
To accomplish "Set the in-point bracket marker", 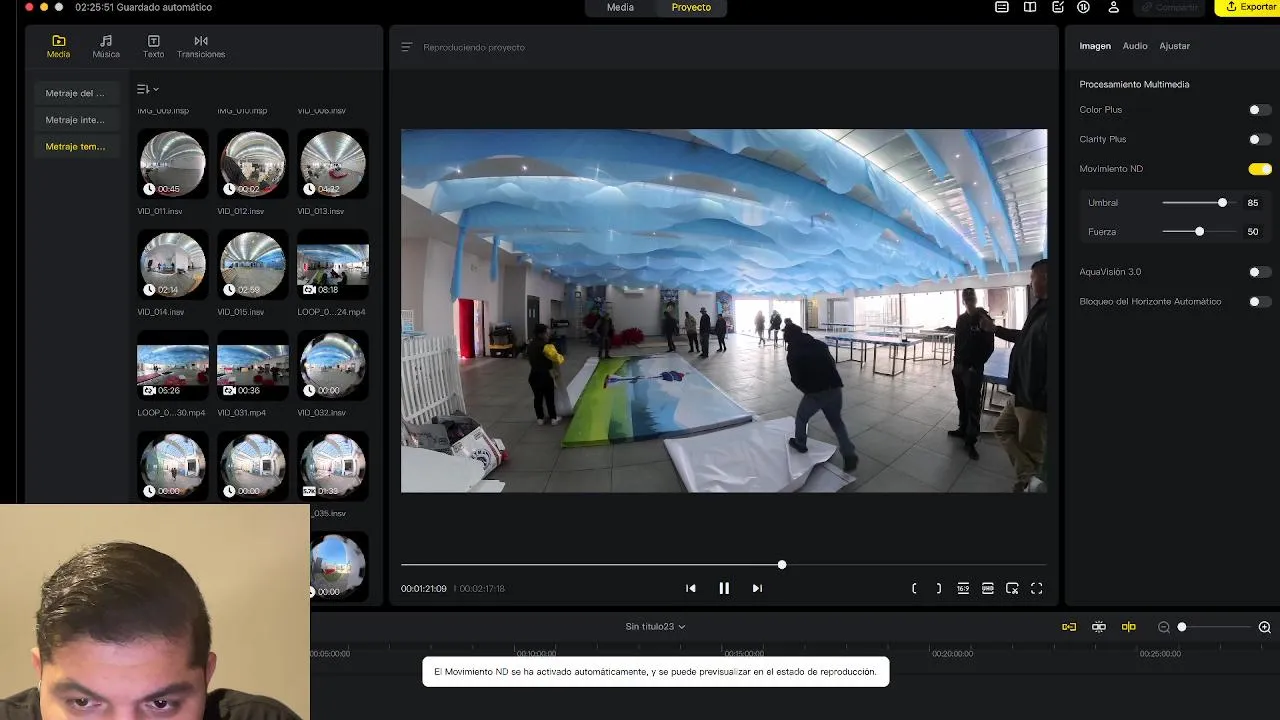I will 914,588.
